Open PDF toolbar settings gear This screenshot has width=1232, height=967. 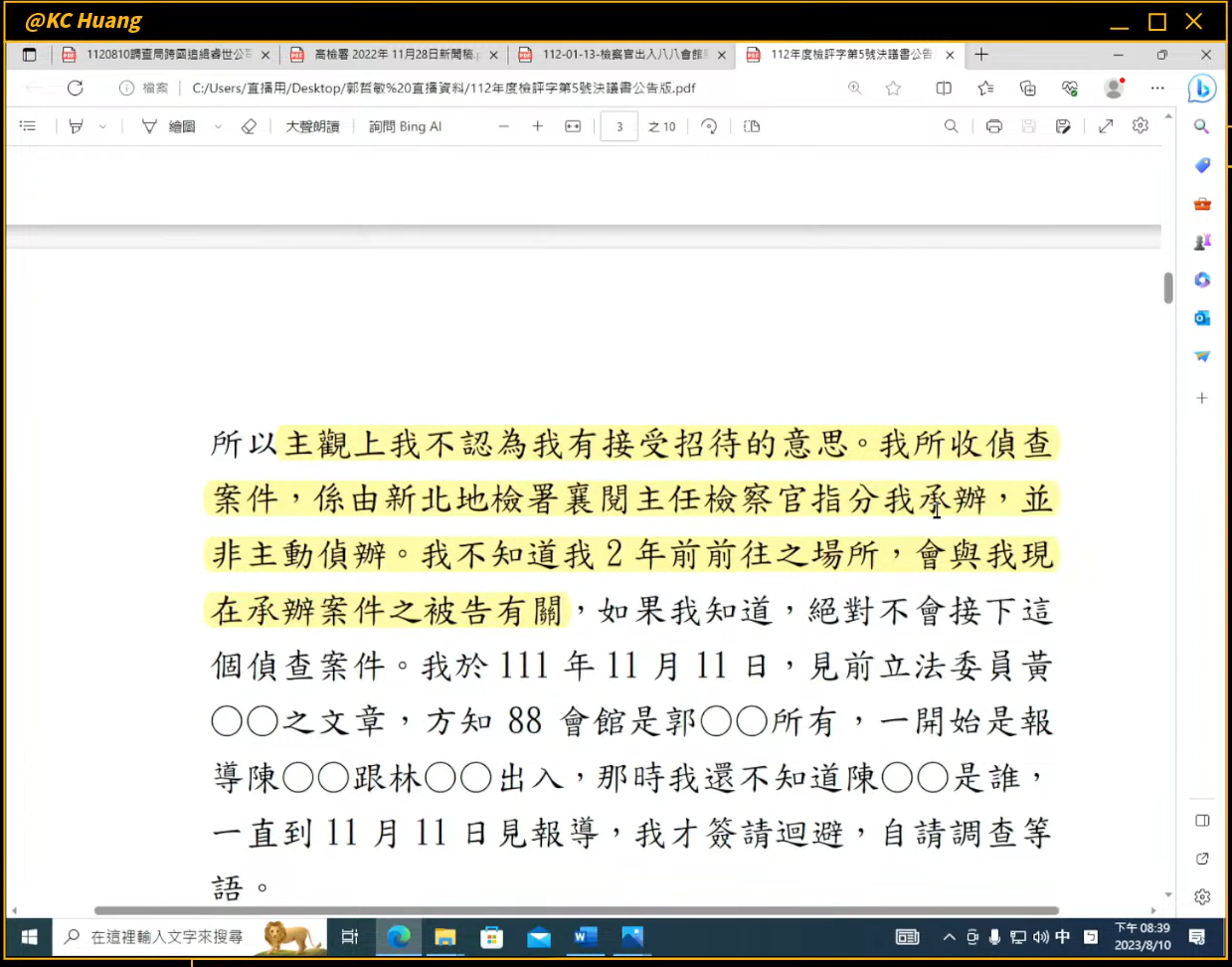tap(1141, 126)
